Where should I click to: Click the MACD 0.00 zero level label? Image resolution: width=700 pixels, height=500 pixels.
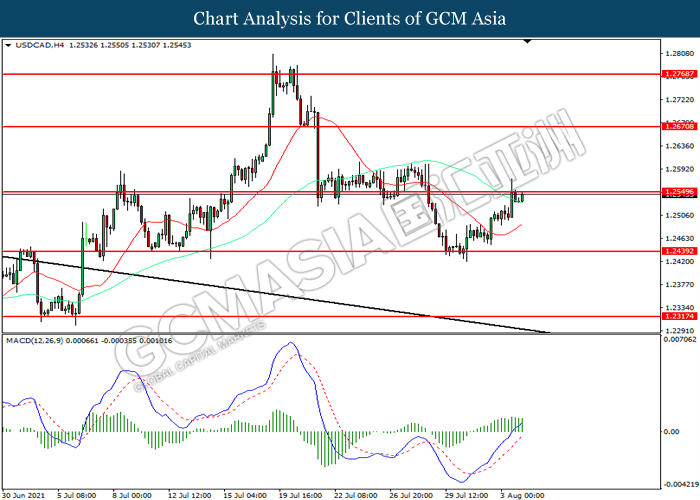click(x=671, y=432)
